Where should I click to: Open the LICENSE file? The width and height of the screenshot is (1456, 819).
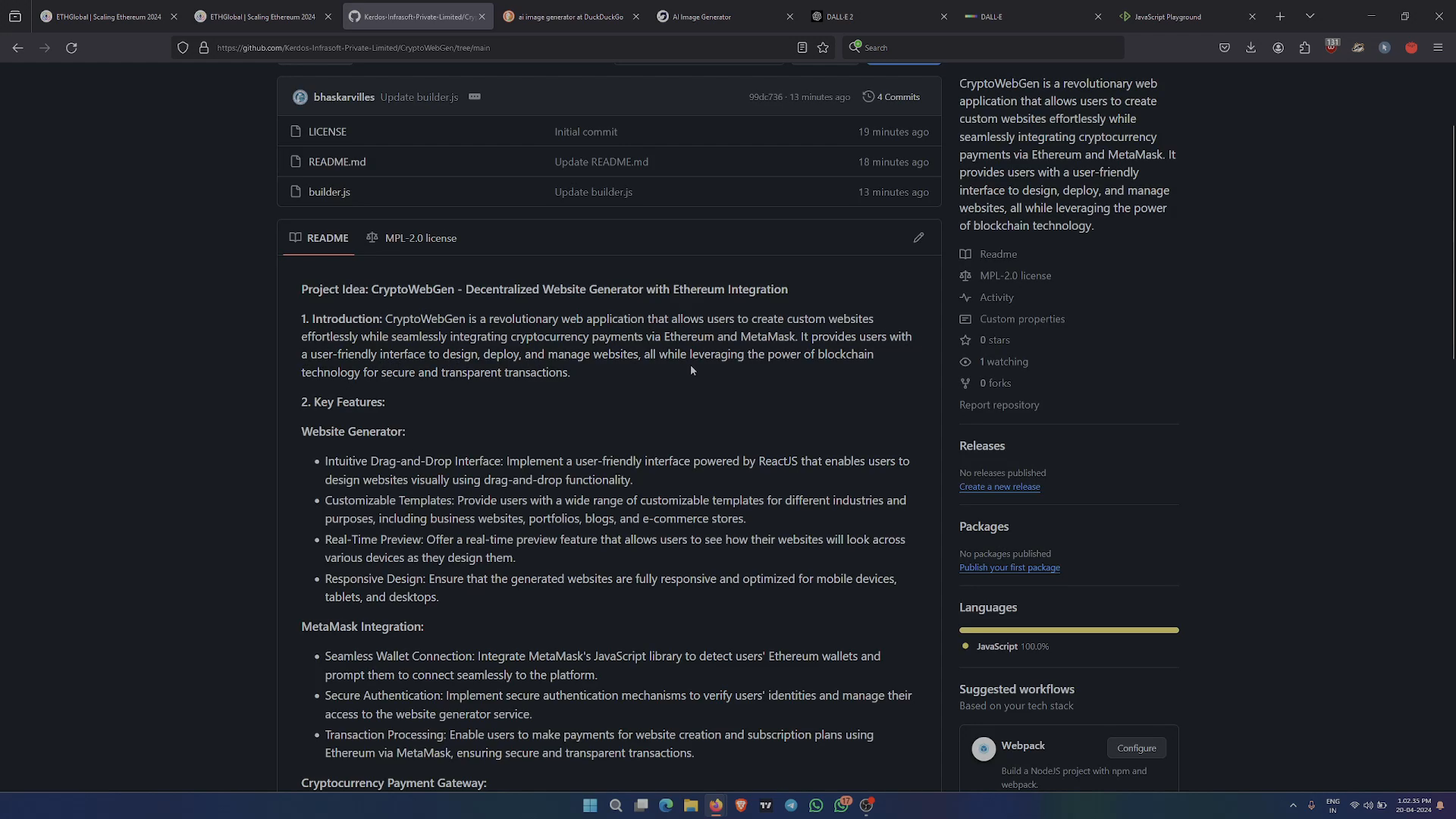[328, 131]
